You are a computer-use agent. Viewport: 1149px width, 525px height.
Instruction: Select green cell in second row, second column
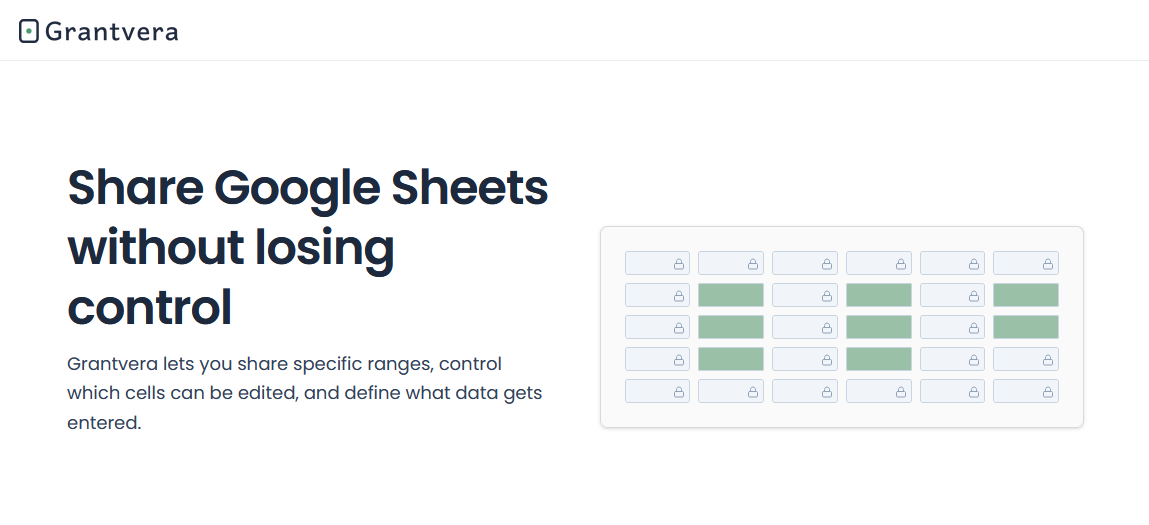point(731,295)
